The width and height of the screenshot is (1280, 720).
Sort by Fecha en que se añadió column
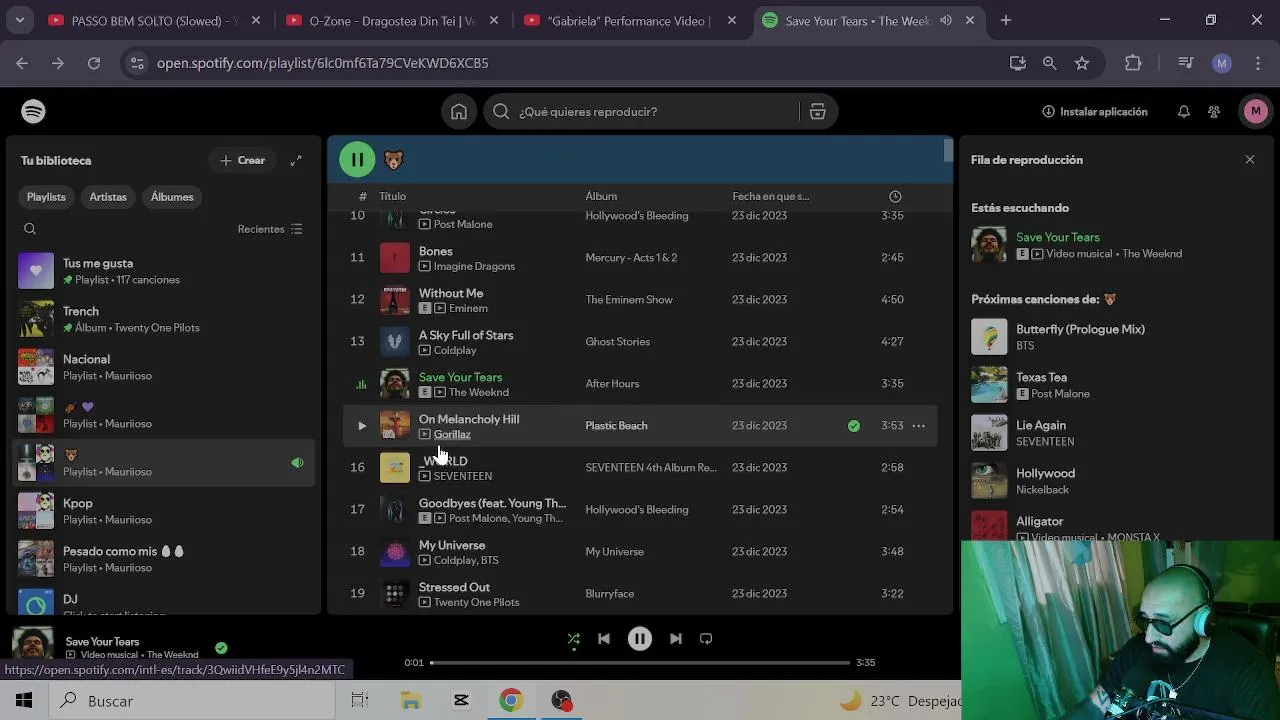click(x=770, y=196)
